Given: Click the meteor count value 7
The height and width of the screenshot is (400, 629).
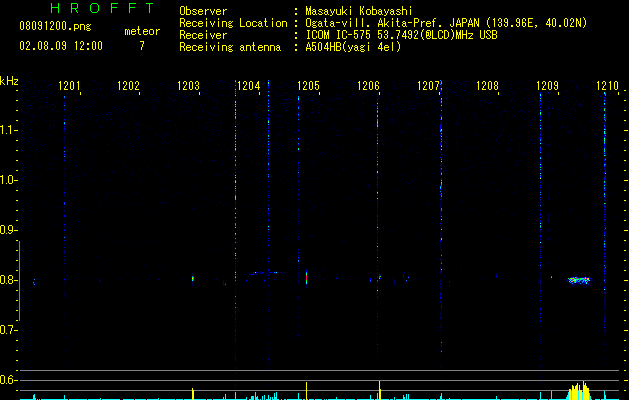Looking at the screenshot, I should click(142, 46).
